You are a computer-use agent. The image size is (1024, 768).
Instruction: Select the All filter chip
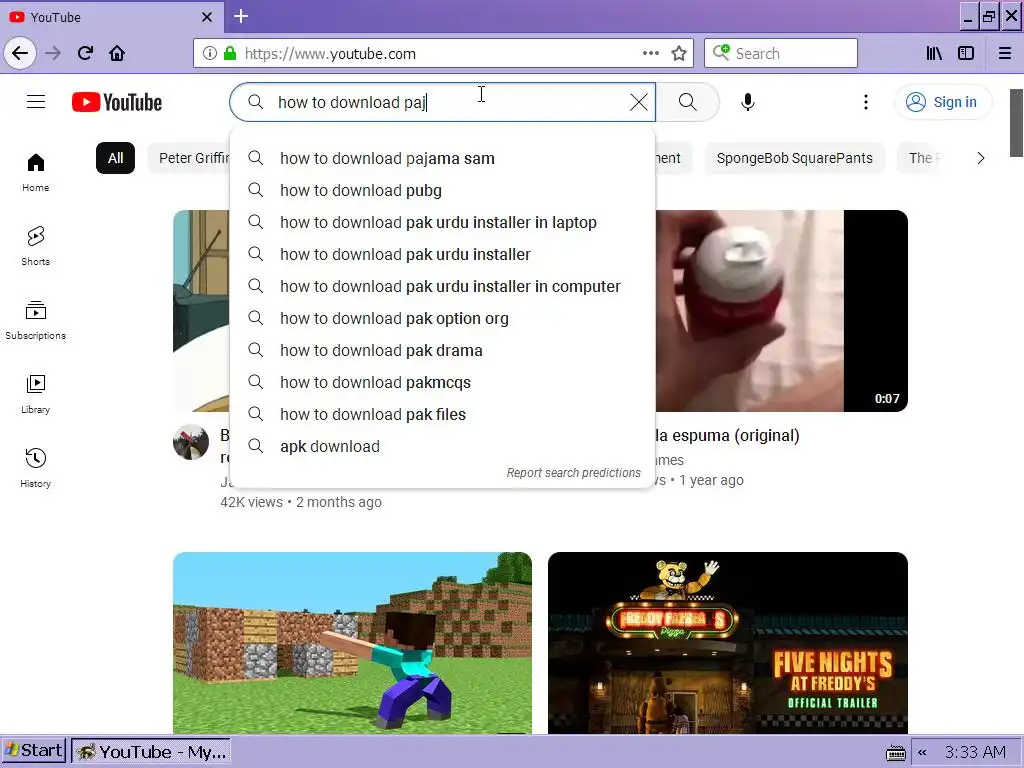click(x=116, y=158)
